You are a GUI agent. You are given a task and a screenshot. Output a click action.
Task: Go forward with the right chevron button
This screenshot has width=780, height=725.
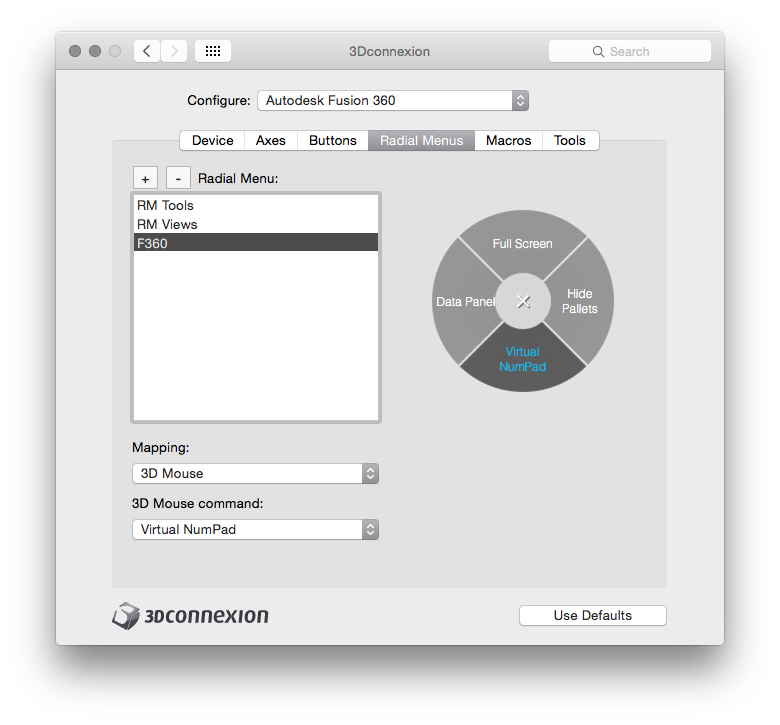(x=174, y=51)
